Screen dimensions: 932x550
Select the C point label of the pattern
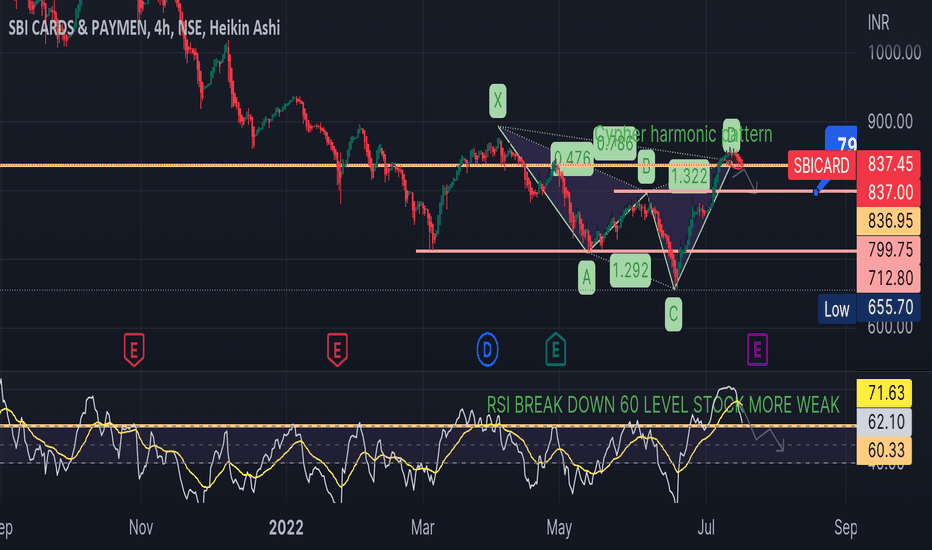[673, 313]
